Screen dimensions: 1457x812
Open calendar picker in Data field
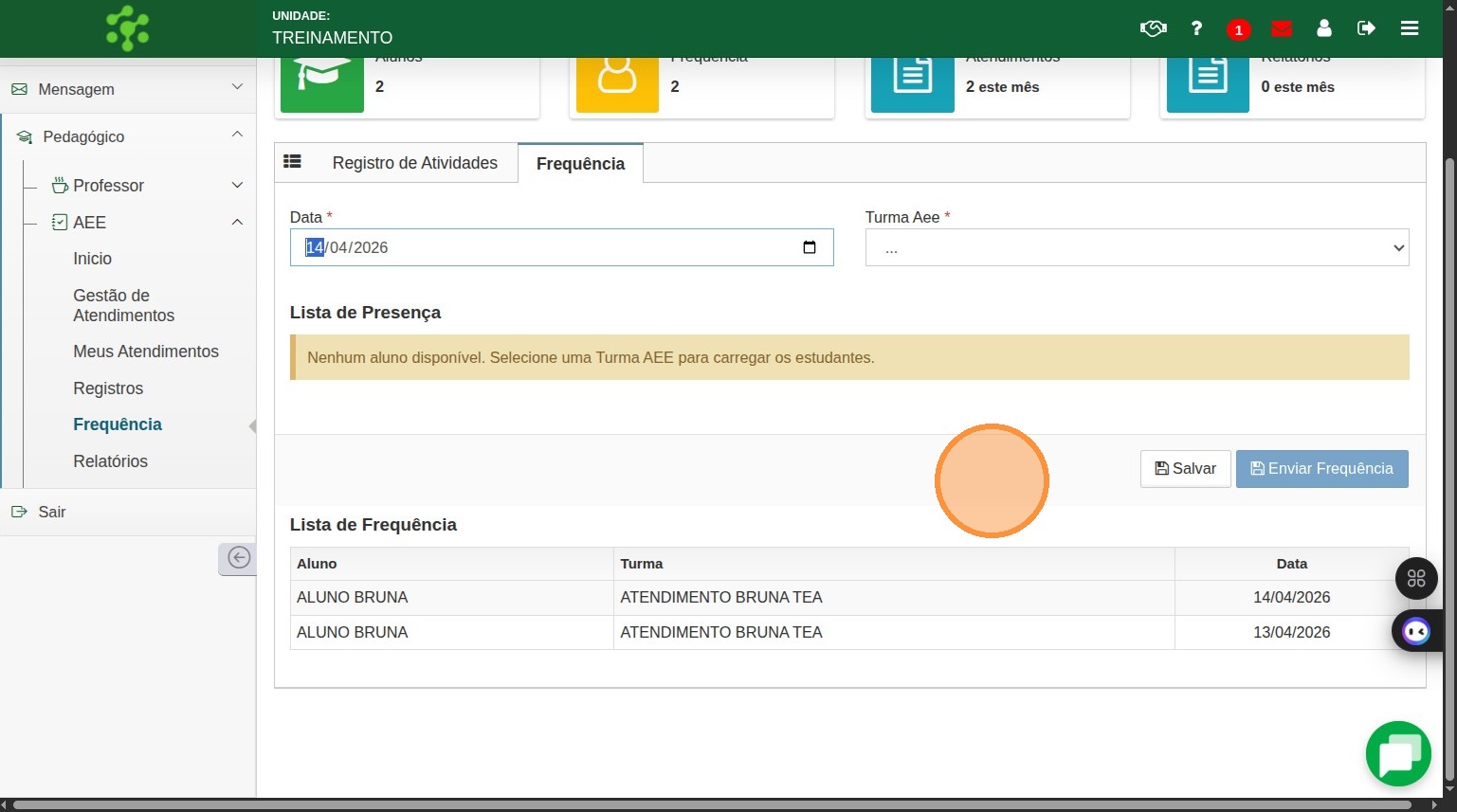810,247
